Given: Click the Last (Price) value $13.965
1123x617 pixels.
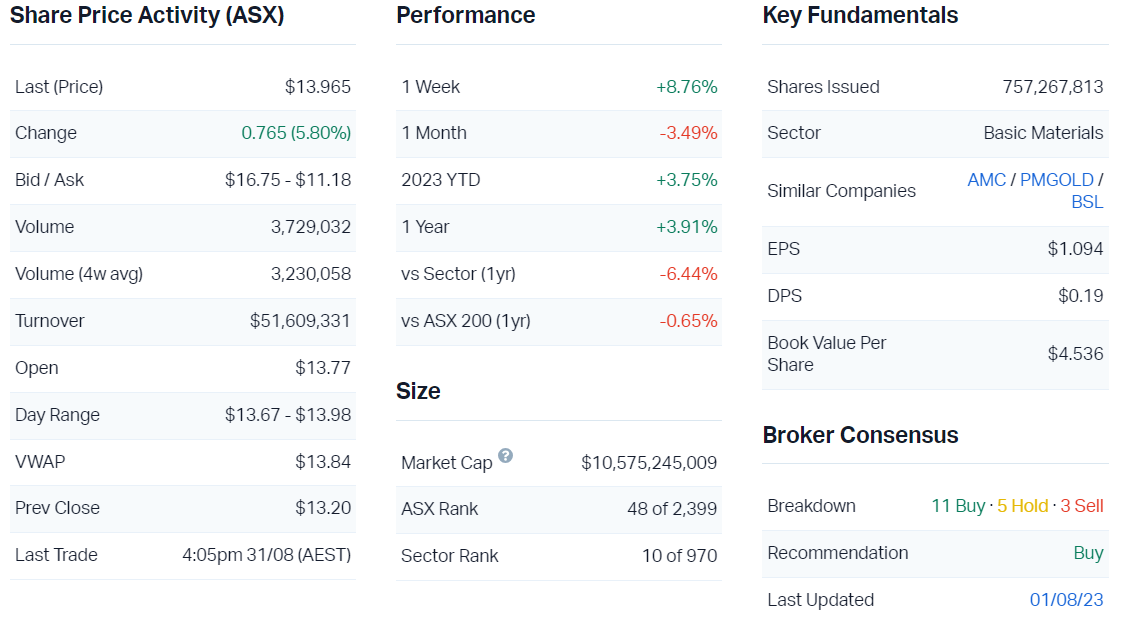Looking at the screenshot, I should [x=318, y=87].
